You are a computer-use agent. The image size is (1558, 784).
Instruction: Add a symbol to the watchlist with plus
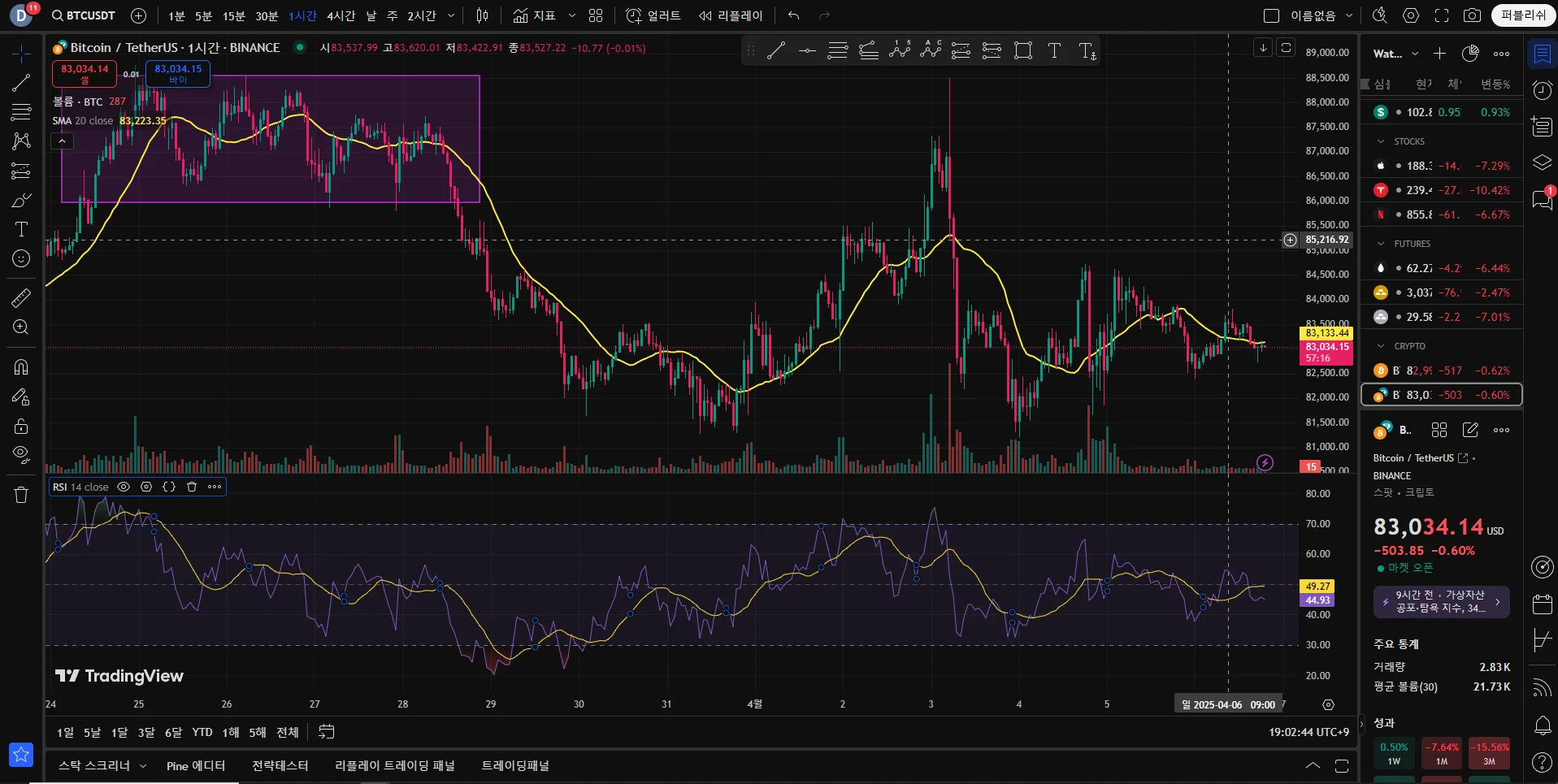coord(1439,54)
